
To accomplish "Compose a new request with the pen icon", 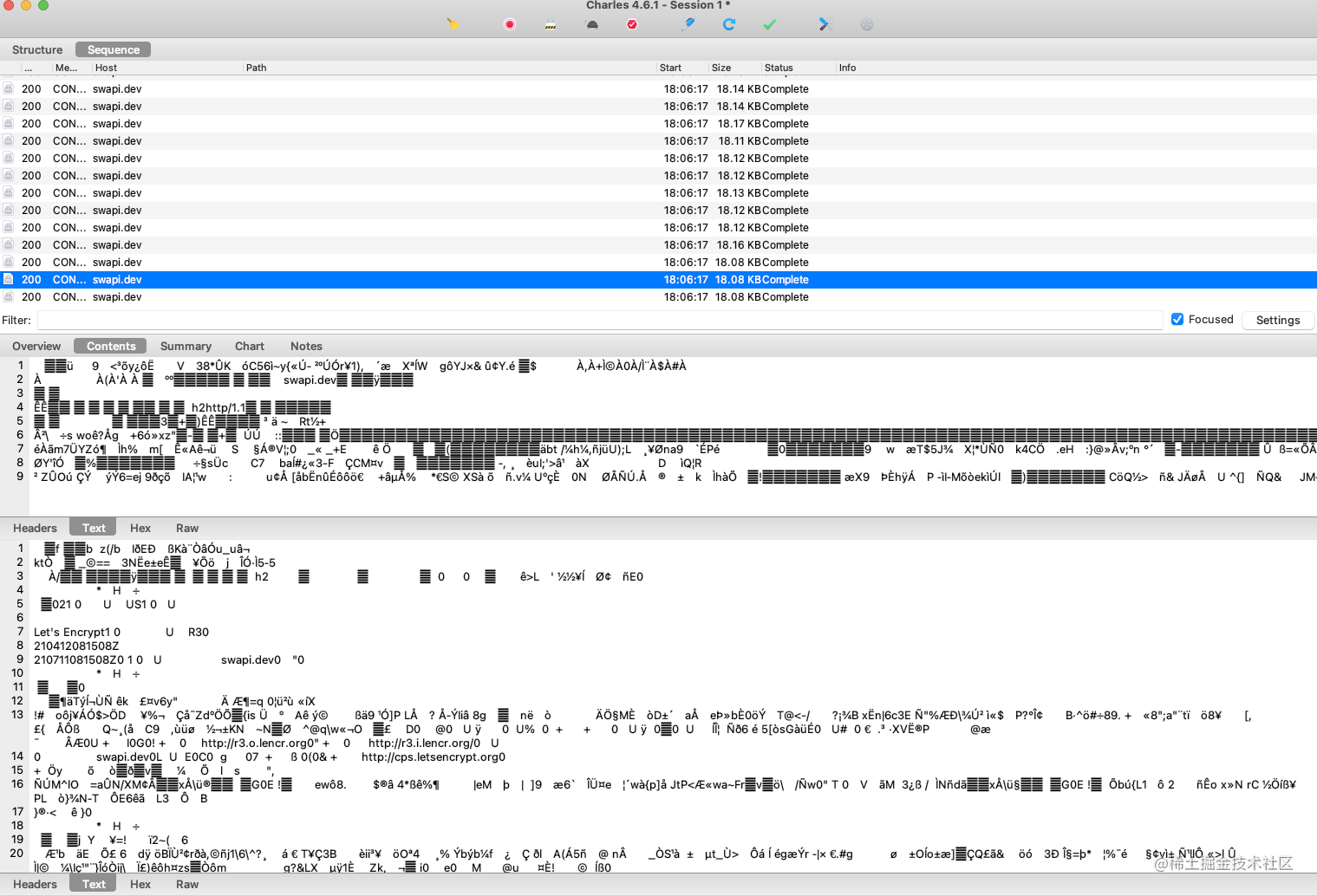I will [x=688, y=24].
